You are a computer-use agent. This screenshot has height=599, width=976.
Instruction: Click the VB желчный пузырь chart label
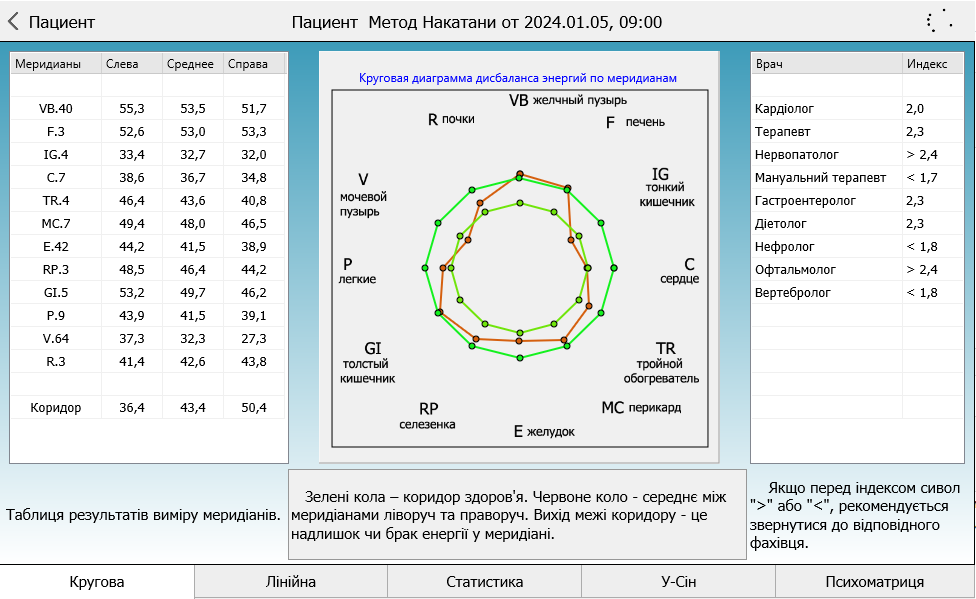point(567,100)
